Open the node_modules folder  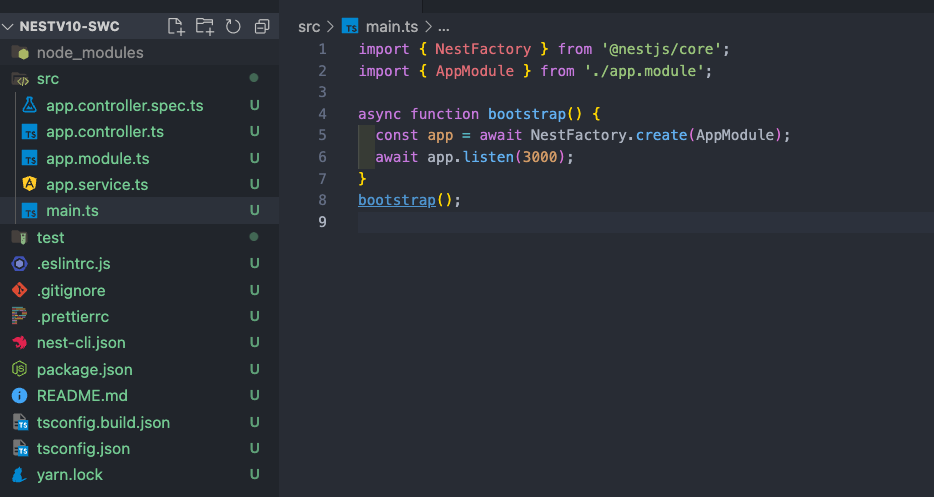[x=139, y=52]
